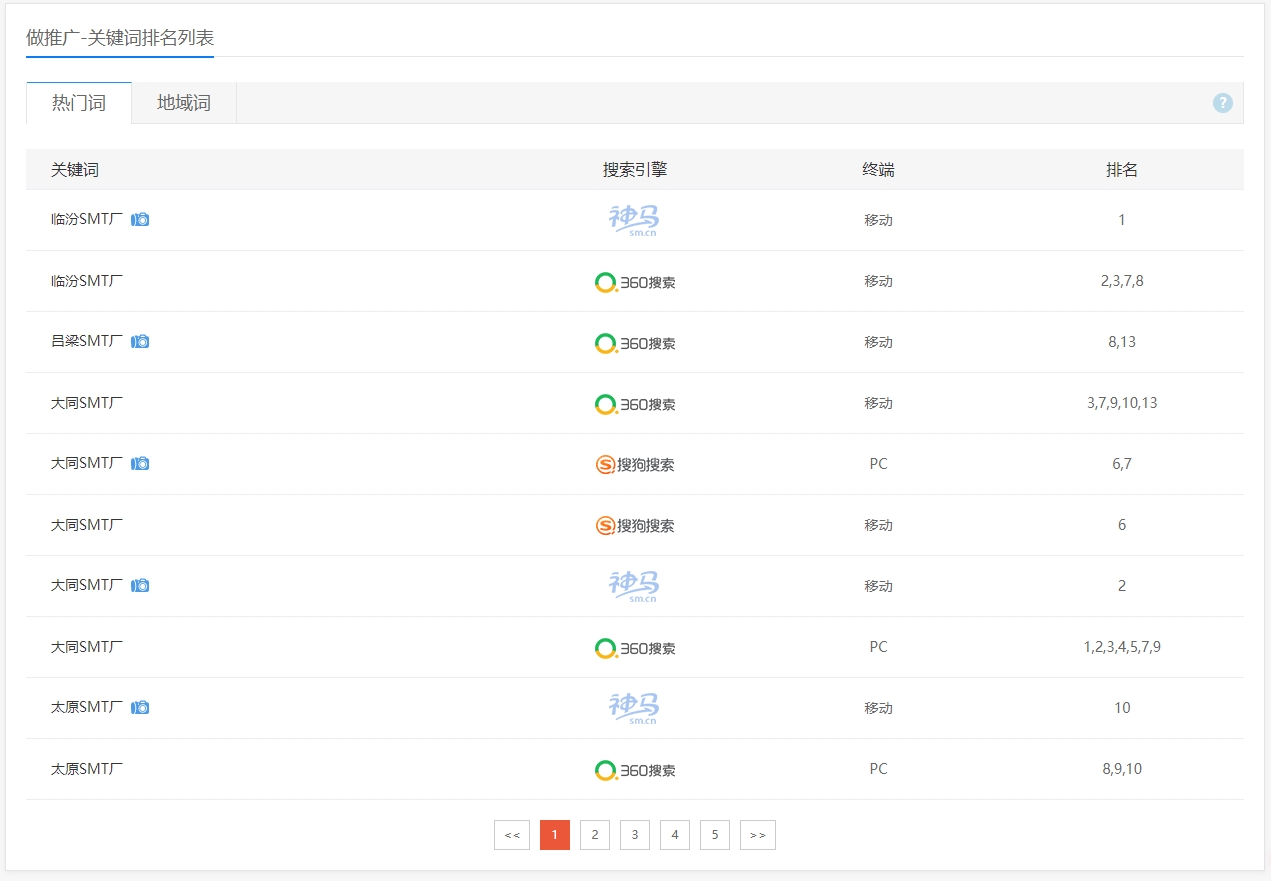Switch to the 地域词 tab
Image resolution: width=1271 pixels, height=881 pixels.
point(184,103)
